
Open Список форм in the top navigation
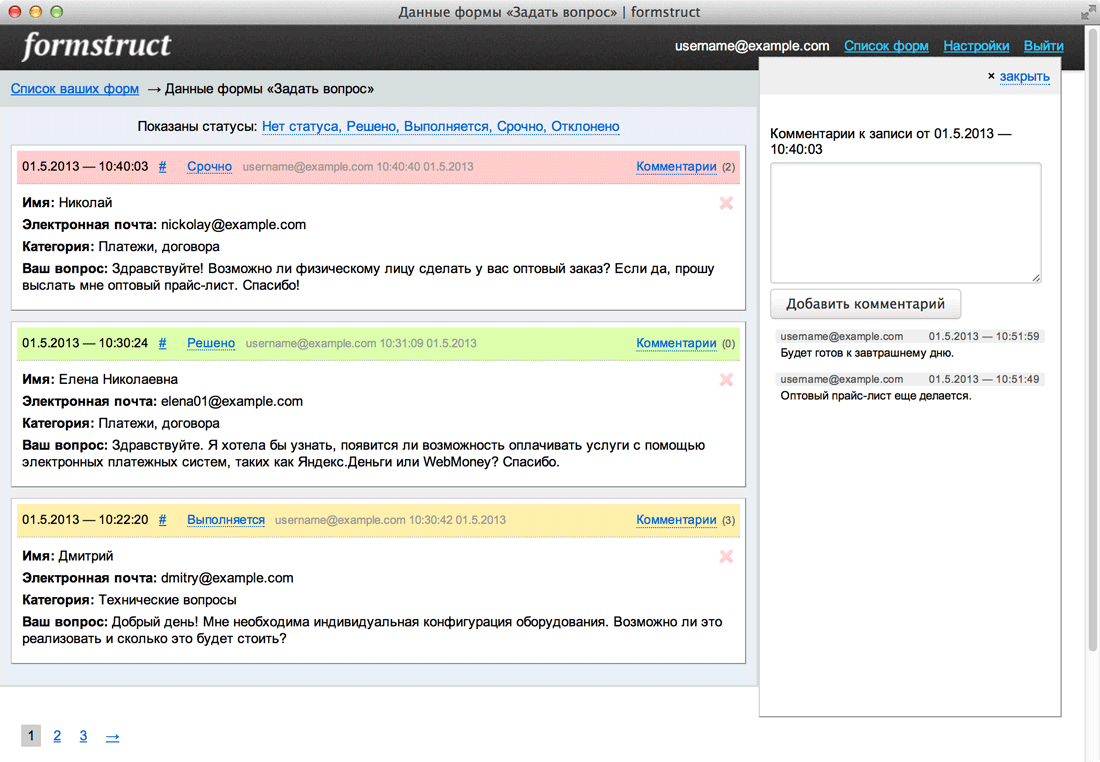(886, 46)
